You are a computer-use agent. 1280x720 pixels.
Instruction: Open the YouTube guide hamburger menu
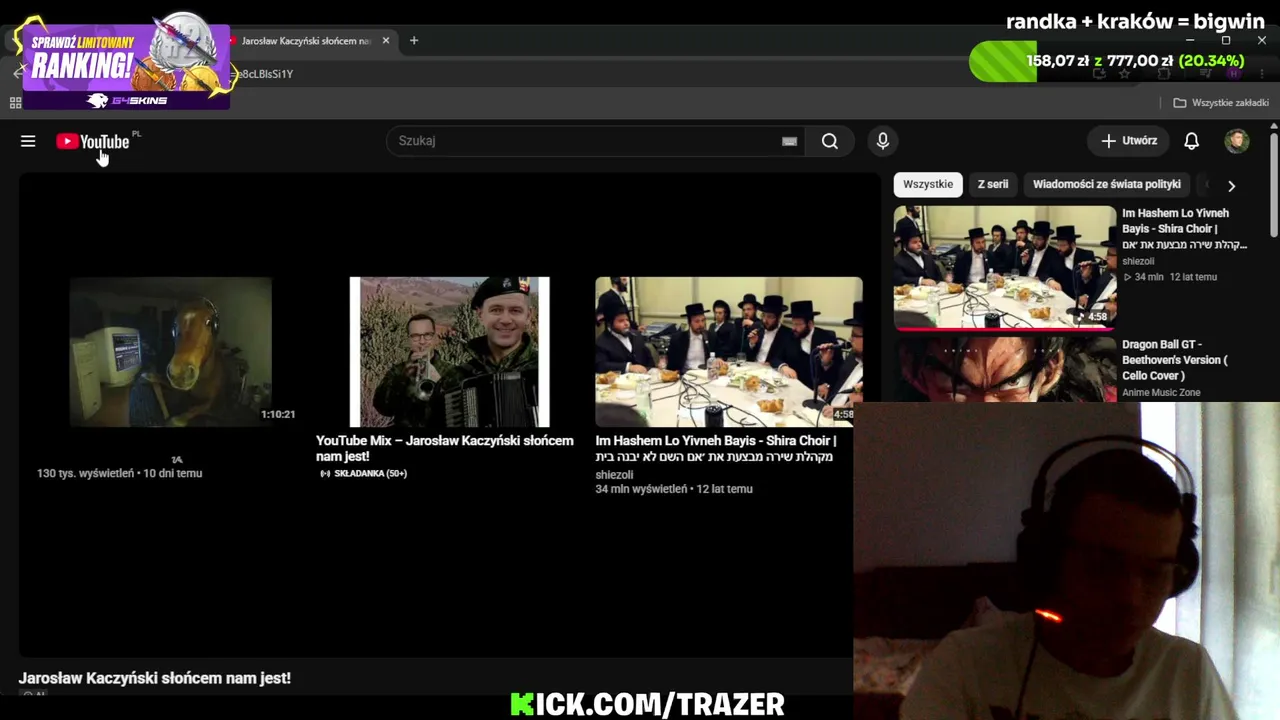click(x=28, y=141)
